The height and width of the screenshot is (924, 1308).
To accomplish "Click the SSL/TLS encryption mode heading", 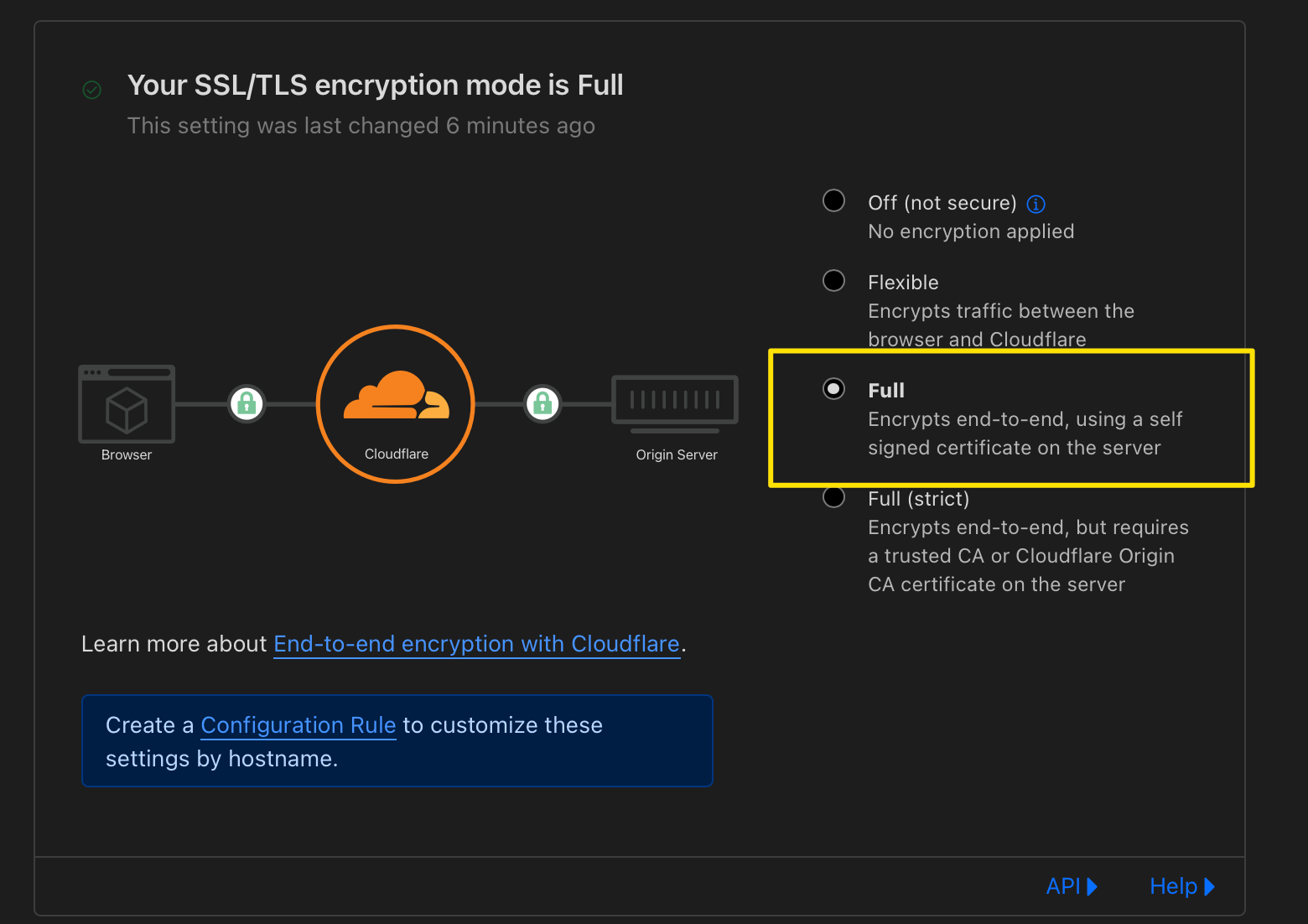I will click(x=375, y=86).
